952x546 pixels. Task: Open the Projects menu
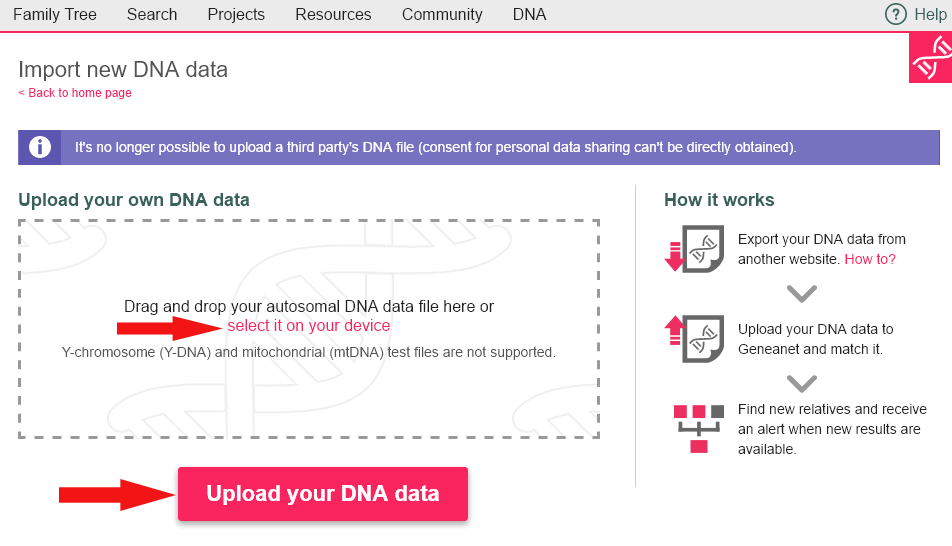236,15
